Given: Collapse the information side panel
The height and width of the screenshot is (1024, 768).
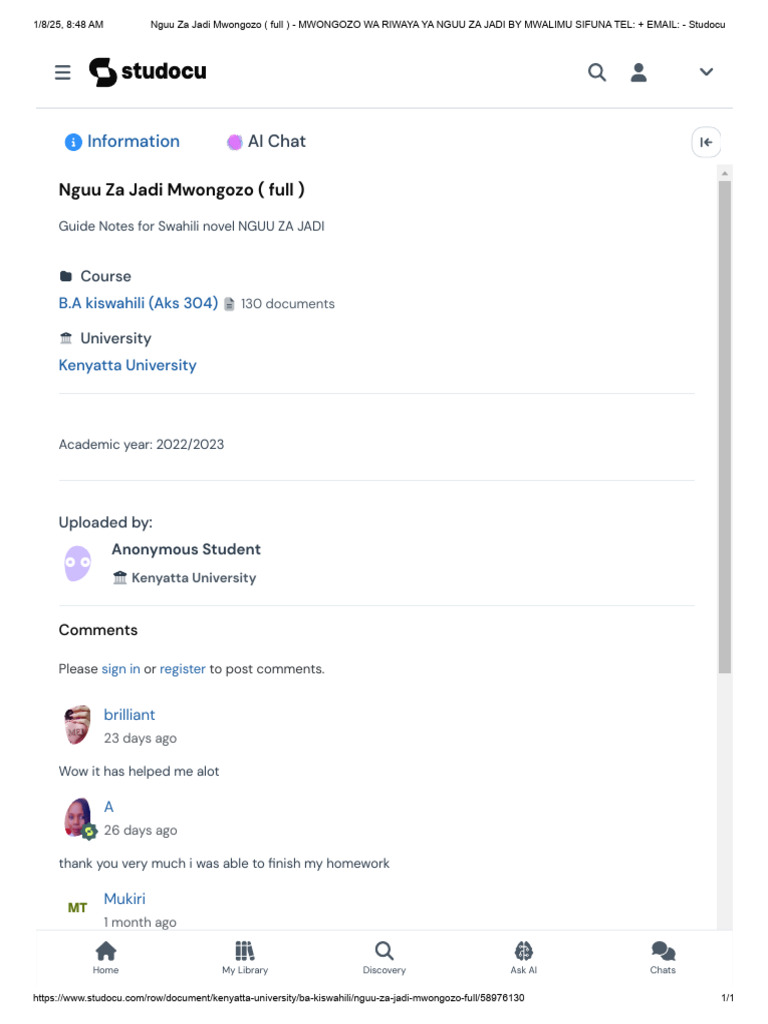Looking at the screenshot, I should [x=706, y=142].
